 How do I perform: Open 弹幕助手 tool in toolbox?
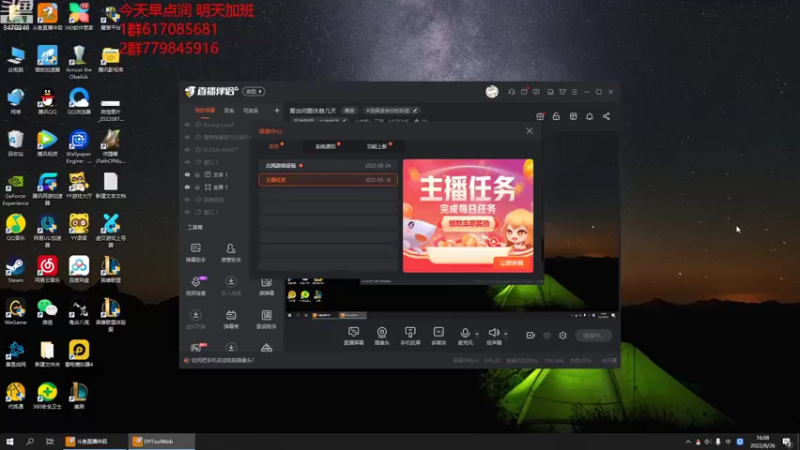195,253
